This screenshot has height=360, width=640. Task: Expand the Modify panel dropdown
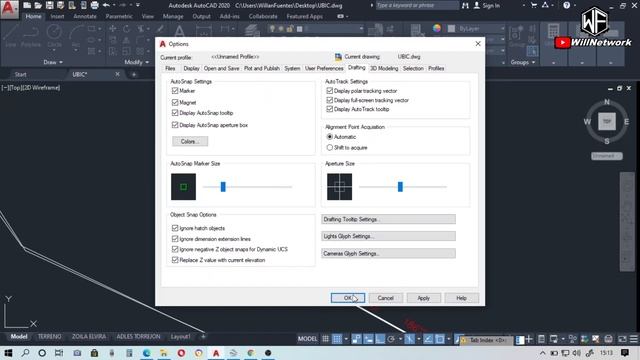[x=137, y=62]
